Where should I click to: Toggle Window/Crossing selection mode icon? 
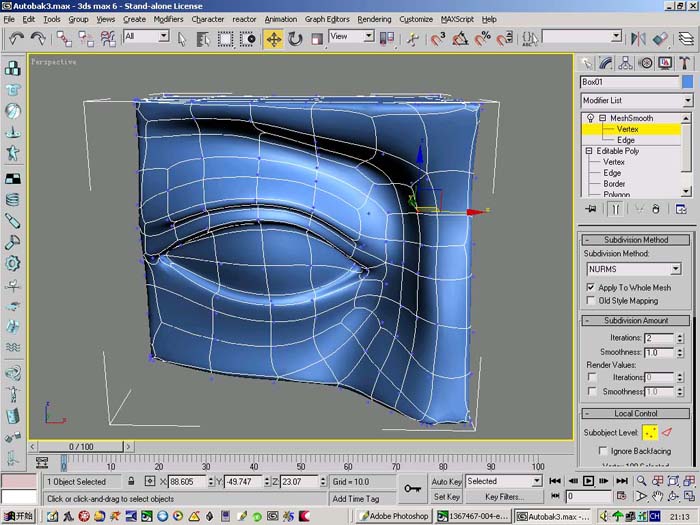click(248, 39)
